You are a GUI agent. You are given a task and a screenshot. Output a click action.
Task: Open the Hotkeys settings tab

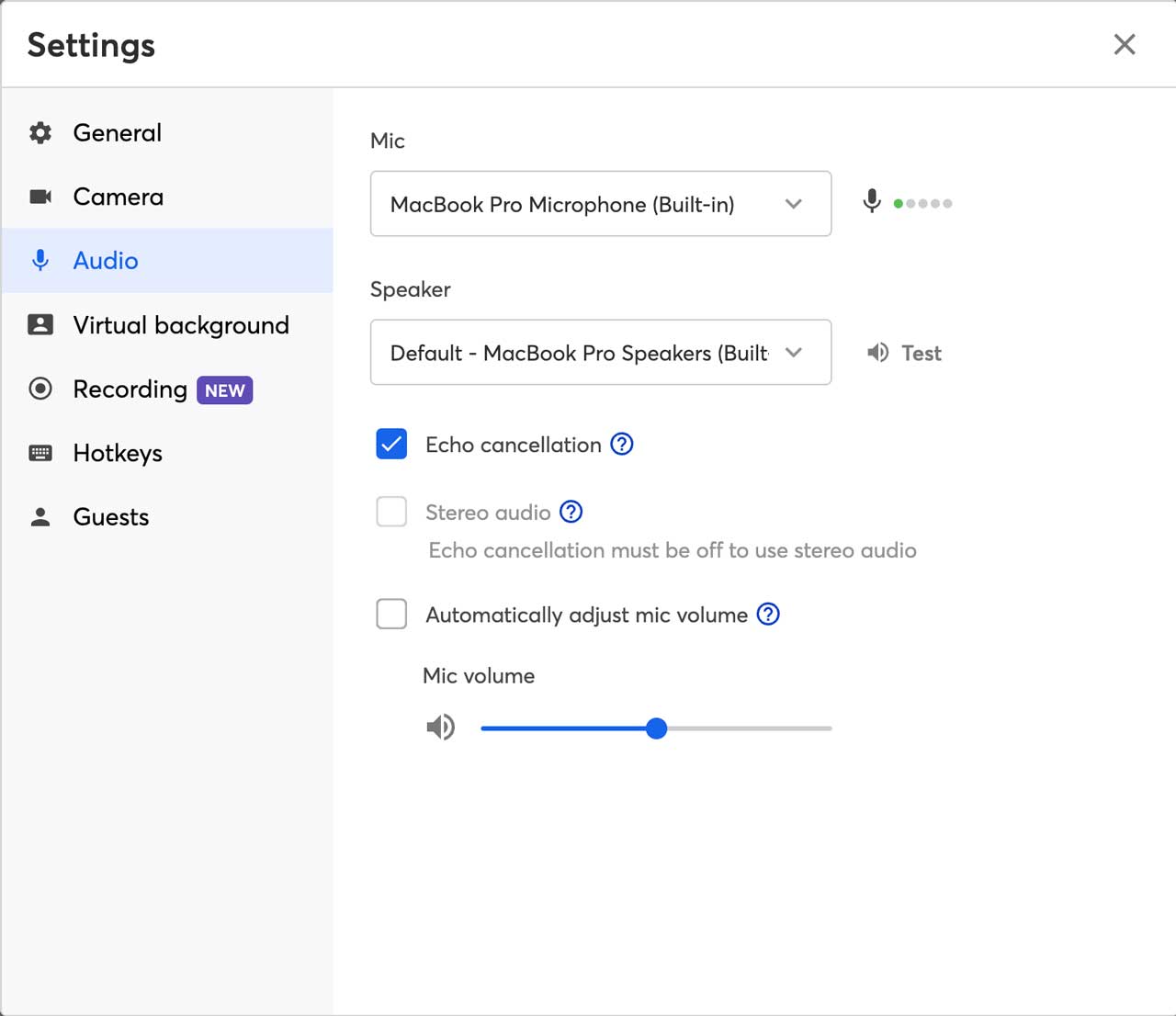pos(167,453)
